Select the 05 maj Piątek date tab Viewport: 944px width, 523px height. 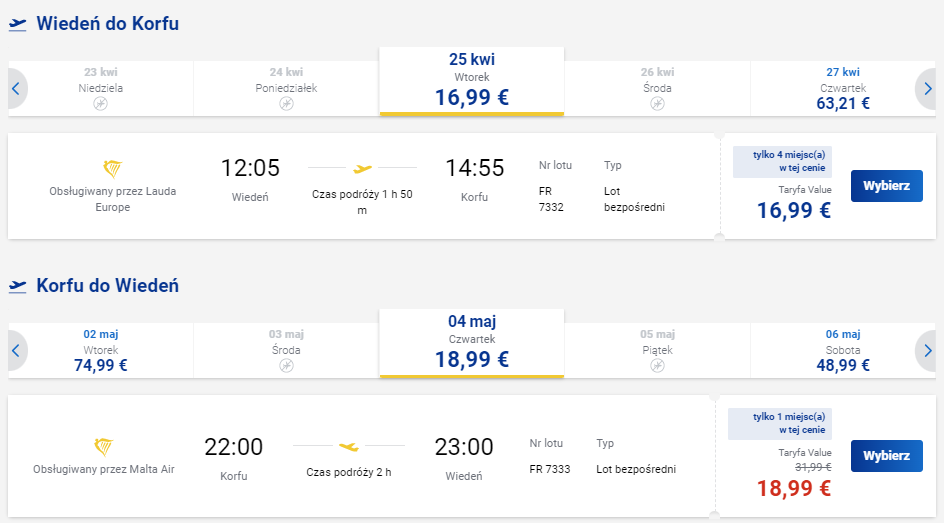(657, 350)
